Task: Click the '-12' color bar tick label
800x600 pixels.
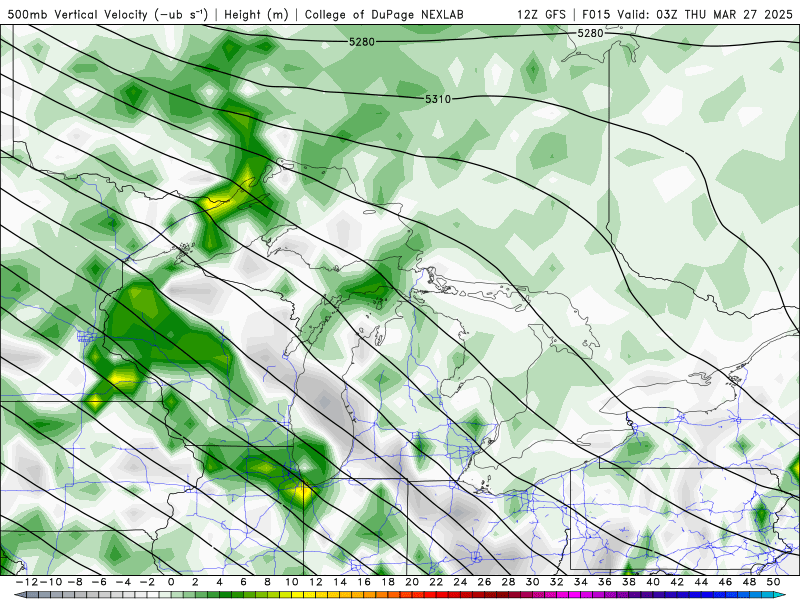Action: click(27, 582)
